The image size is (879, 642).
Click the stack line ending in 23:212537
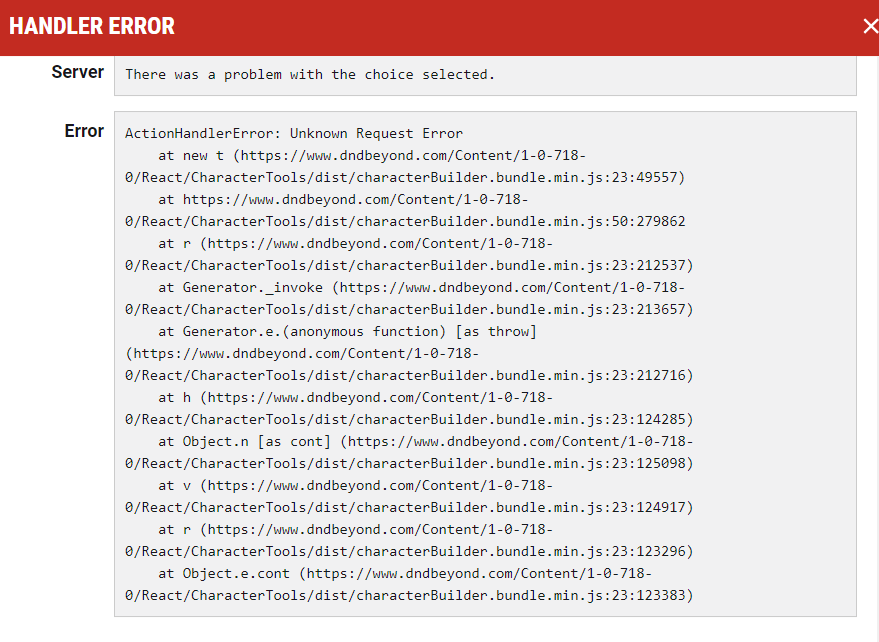click(409, 265)
